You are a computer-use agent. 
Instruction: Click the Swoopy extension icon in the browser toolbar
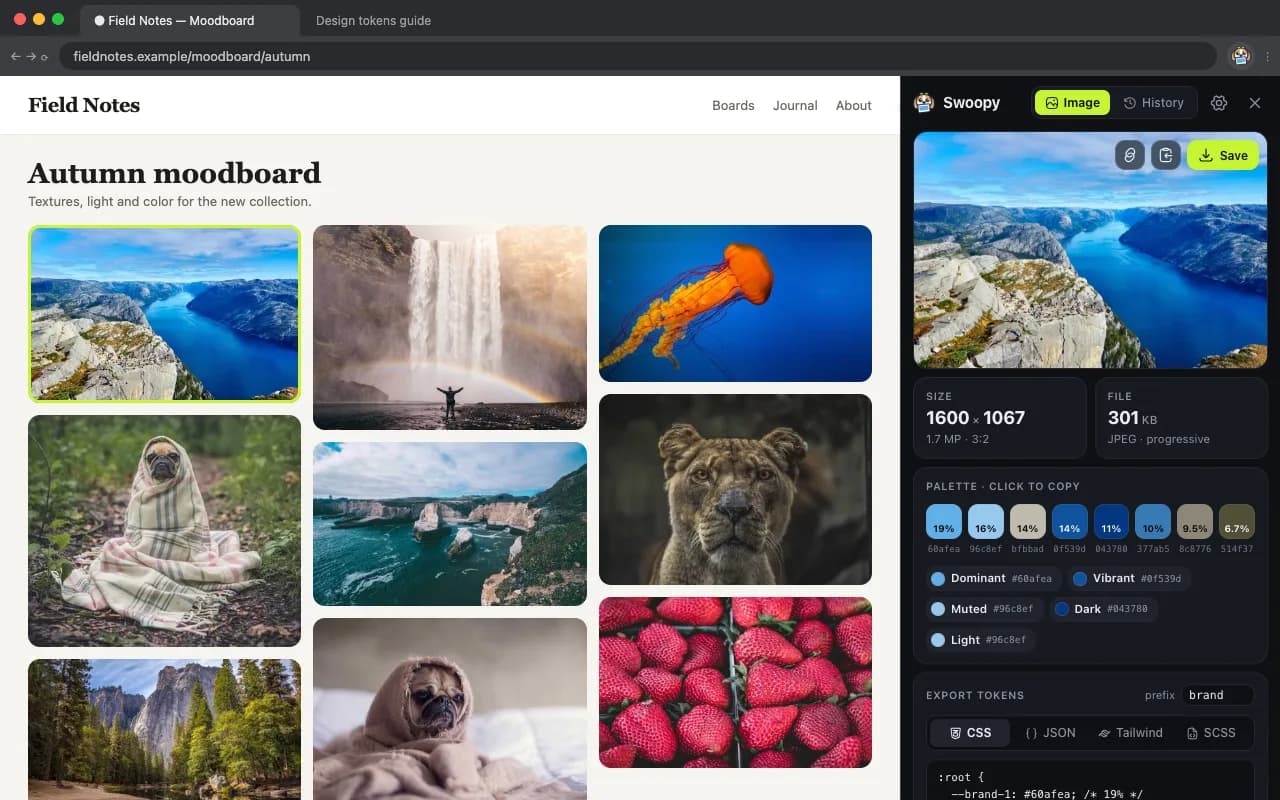tap(1241, 56)
